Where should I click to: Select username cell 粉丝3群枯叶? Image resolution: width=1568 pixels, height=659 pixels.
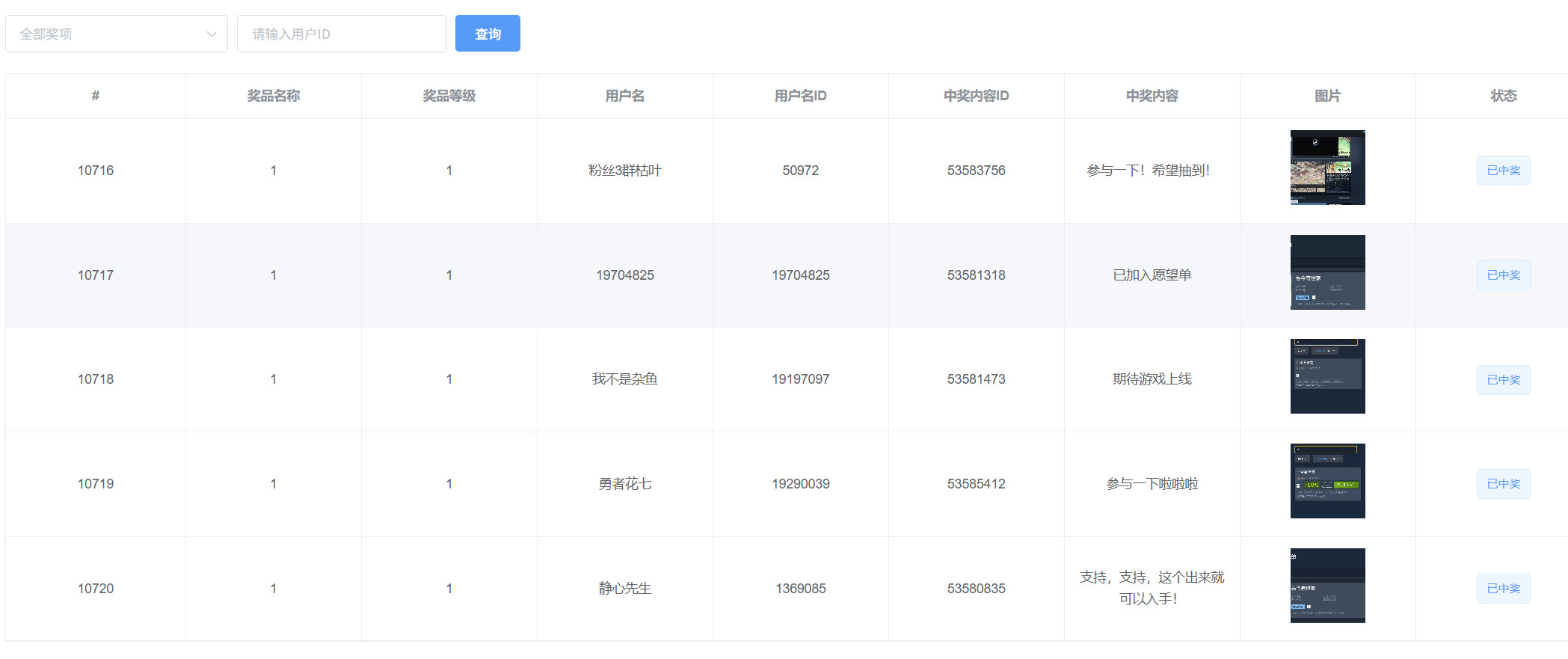point(624,171)
